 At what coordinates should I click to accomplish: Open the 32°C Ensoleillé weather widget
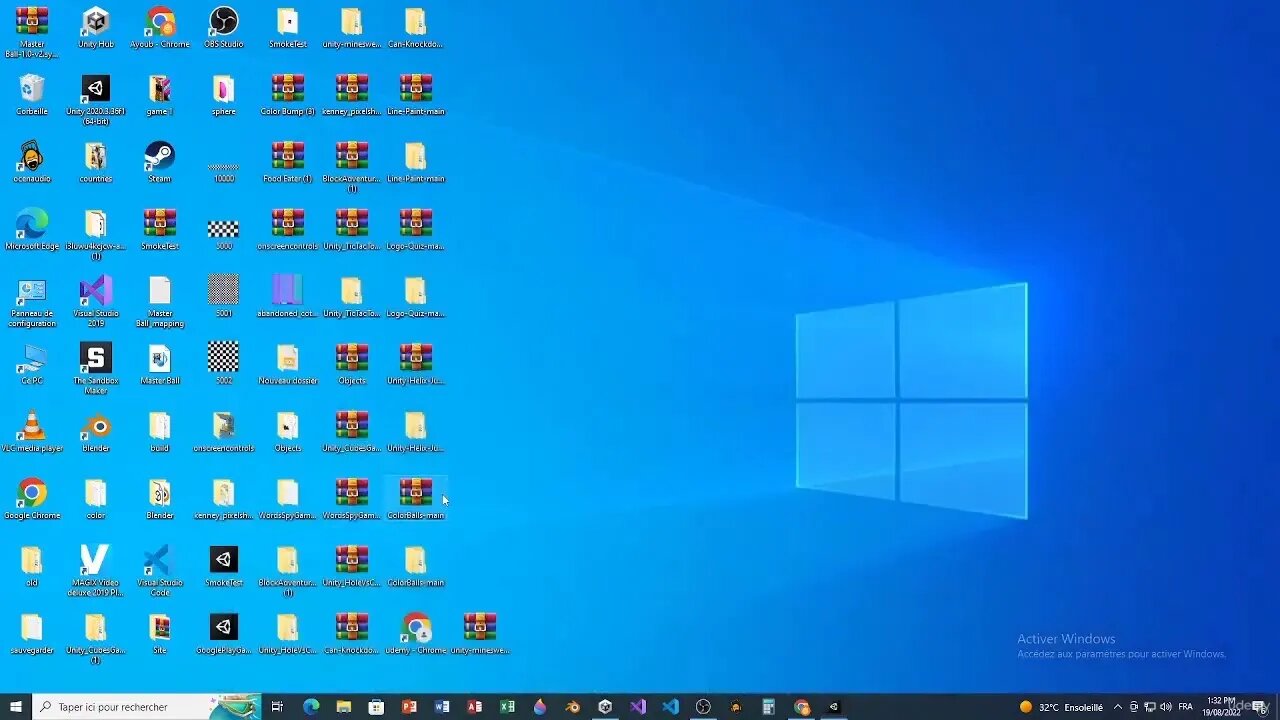(1061, 707)
